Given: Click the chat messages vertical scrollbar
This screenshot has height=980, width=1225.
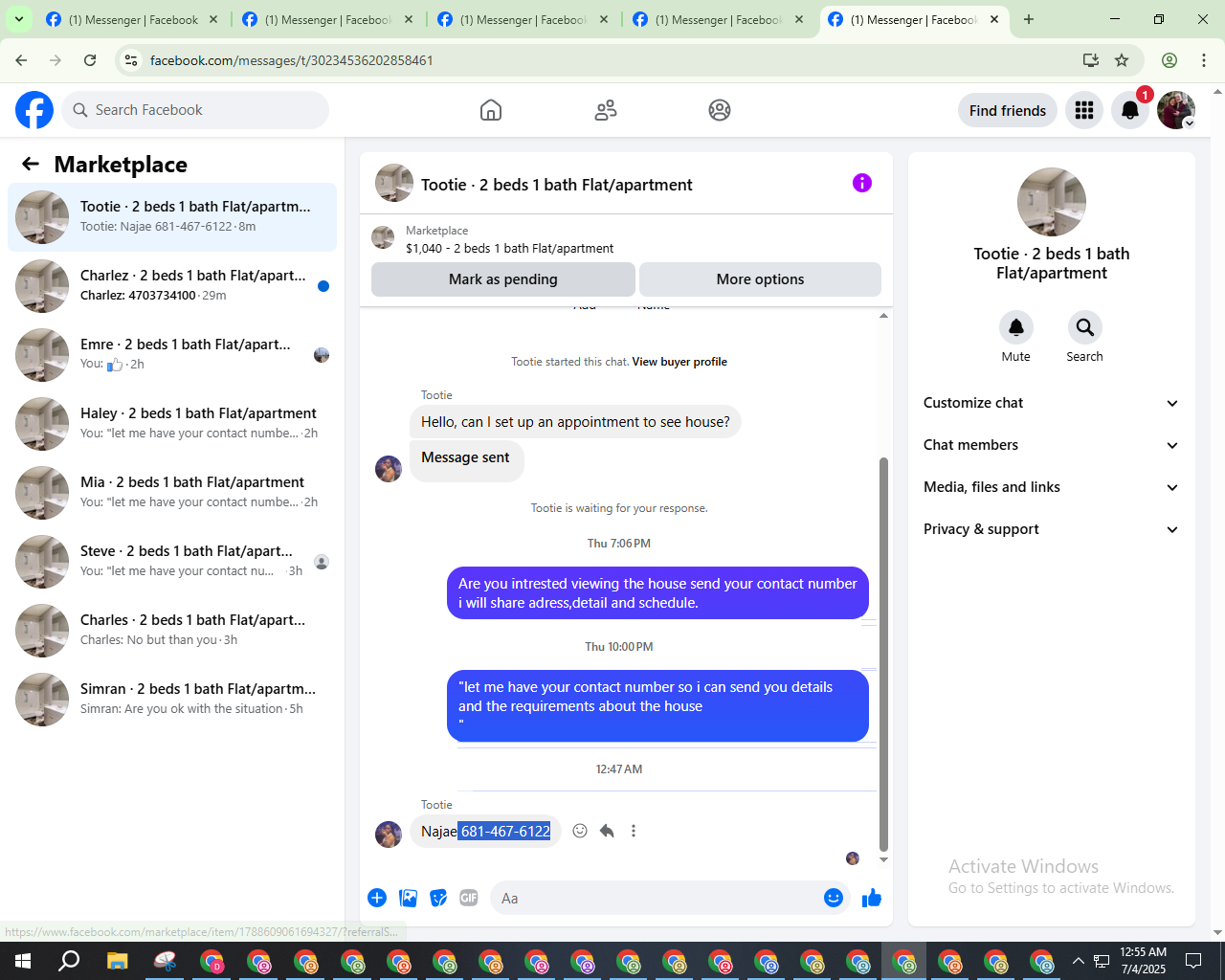Looking at the screenshot, I should tap(883, 655).
